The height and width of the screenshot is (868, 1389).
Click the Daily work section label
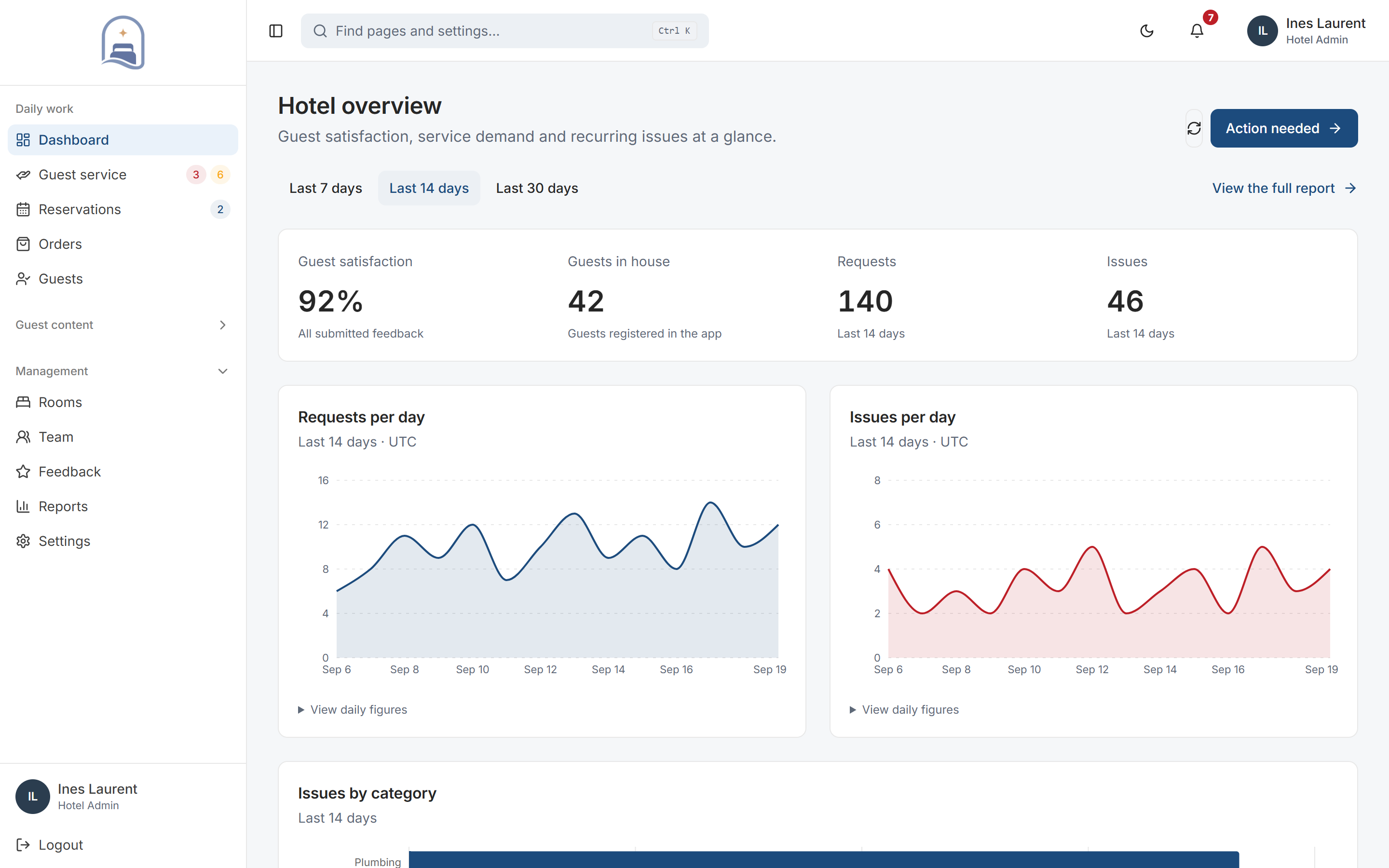pos(44,109)
